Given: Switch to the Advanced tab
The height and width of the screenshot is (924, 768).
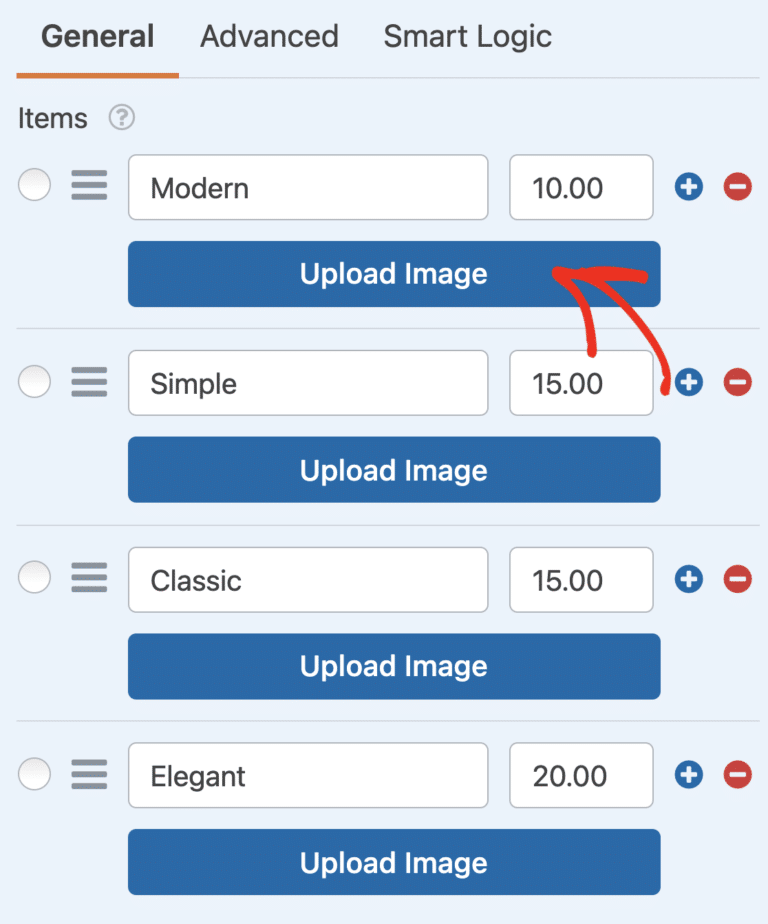Looking at the screenshot, I should tap(268, 36).
